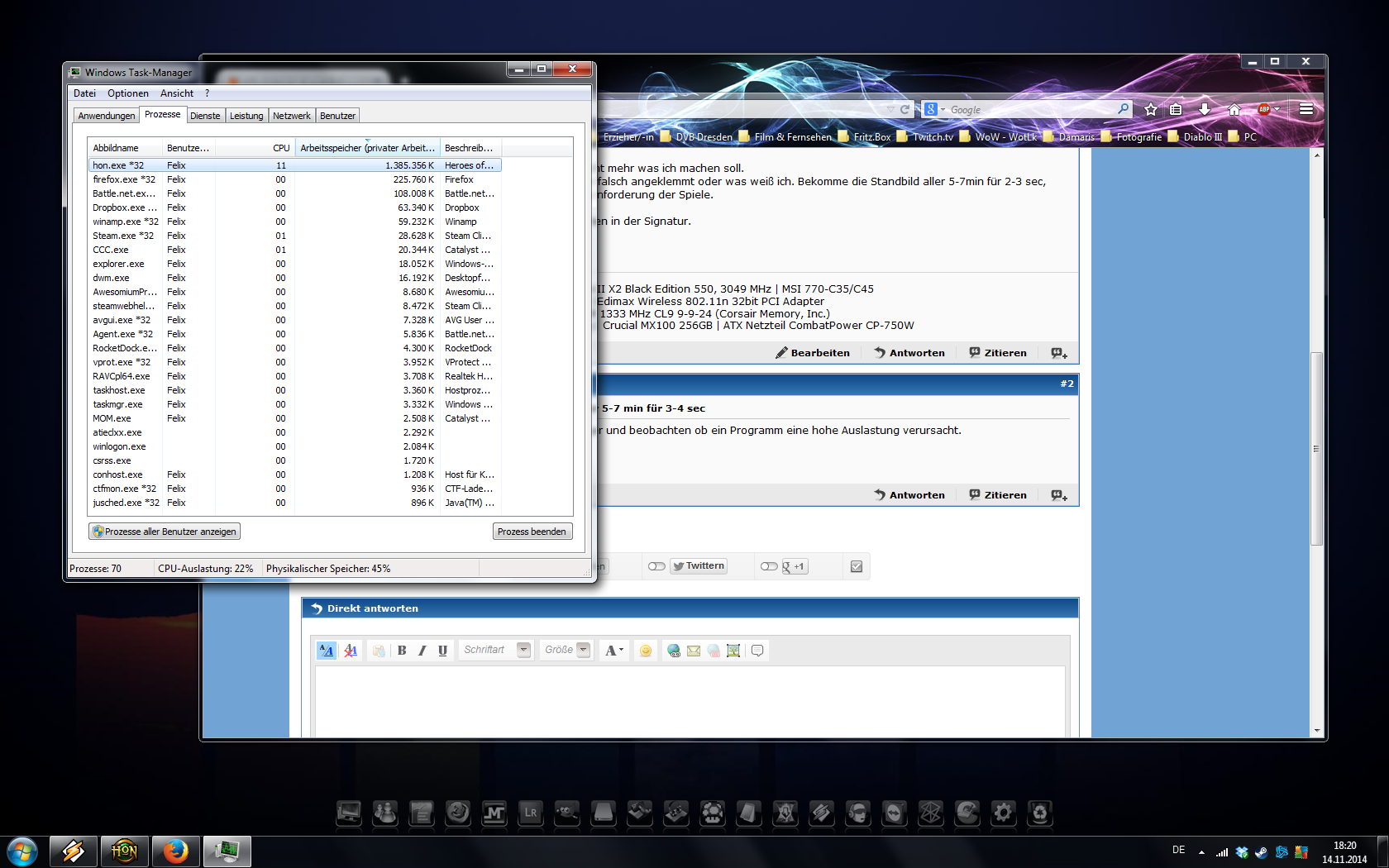Open the Firefox downloads arrow icon
The image size is (1389, 868).
click(x=1205, y=109)
